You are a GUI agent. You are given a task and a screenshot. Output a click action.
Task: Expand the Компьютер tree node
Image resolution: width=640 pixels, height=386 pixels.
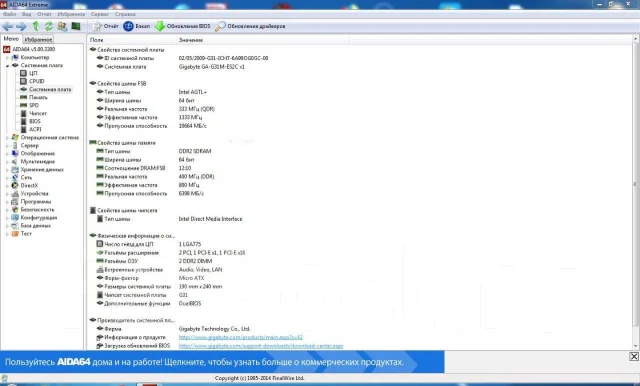(x=7, y=58)
